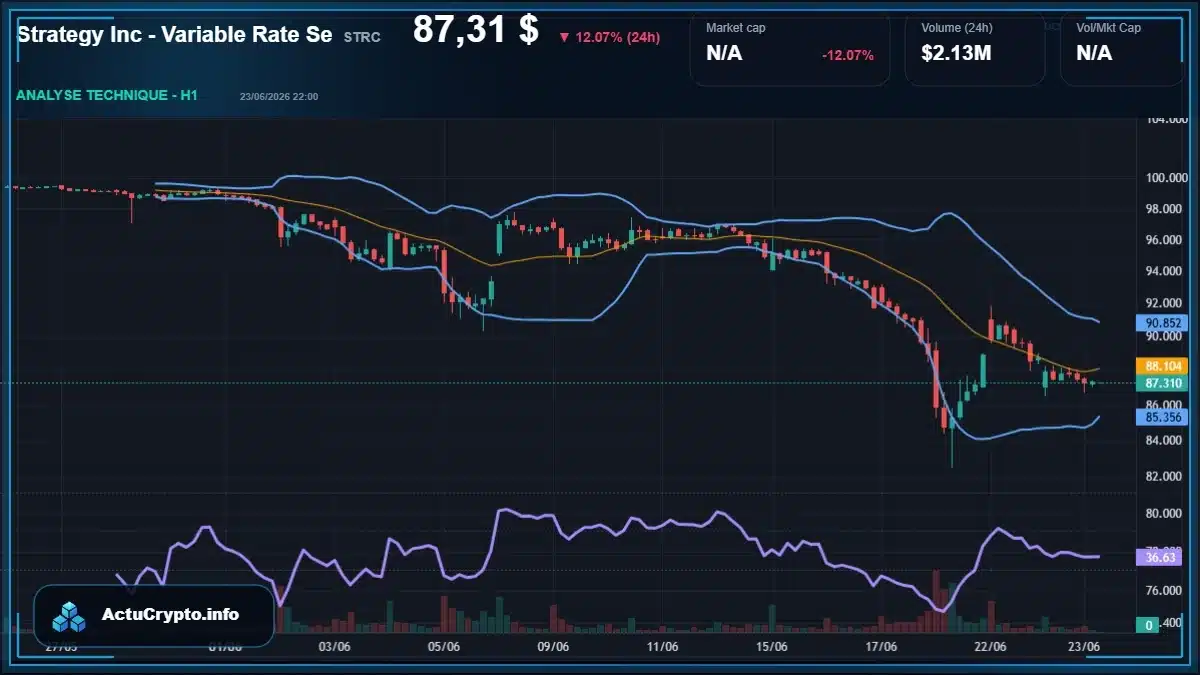Click the ActuCrypto.info cube logo icon
Screen dimensions: 1200x675
click(x=69, y=616)
